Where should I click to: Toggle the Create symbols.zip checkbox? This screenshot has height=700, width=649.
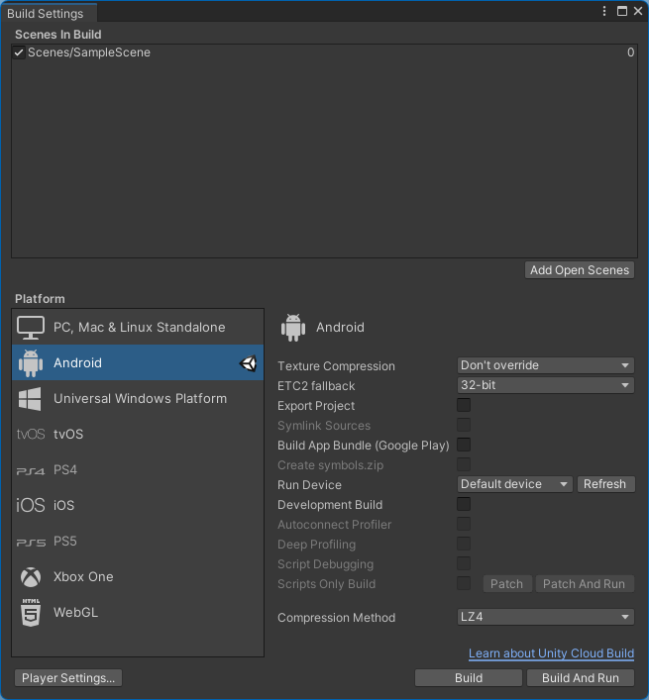pyautogui.click(x=464, y=465)
